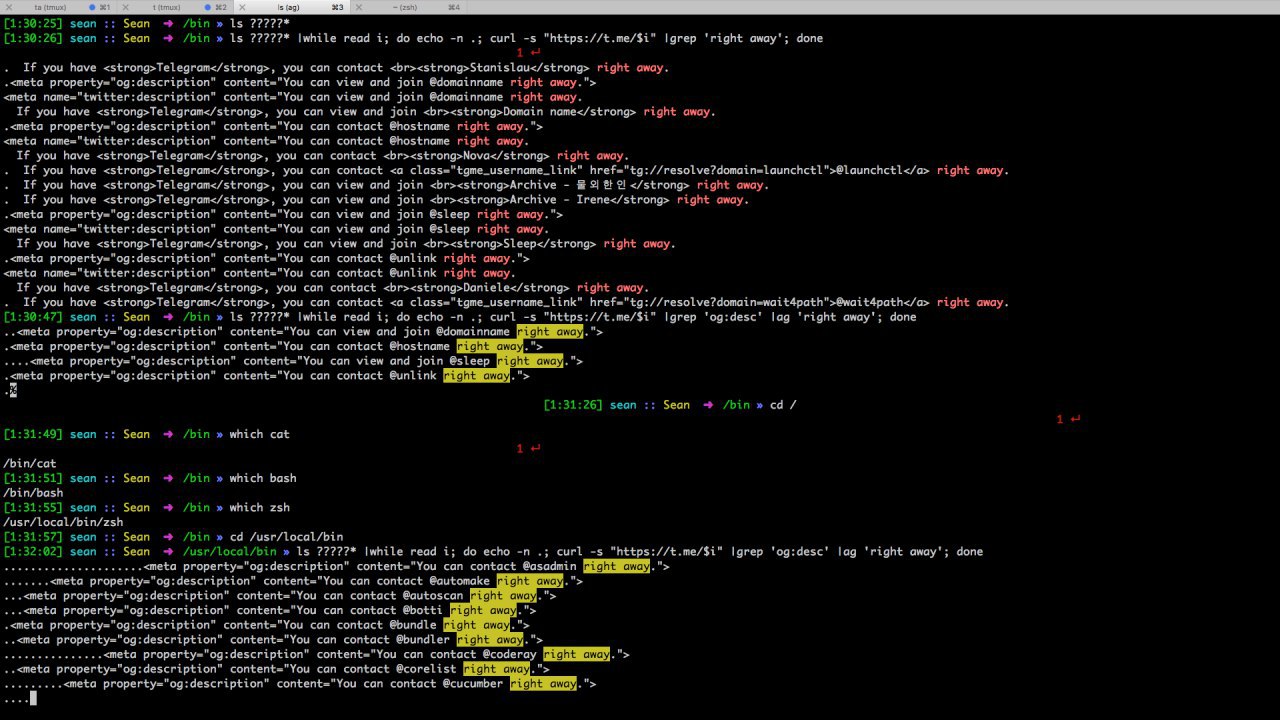Screen dimensions: 1280x720
Task: Click the 'which bash' command
Action: [x=263, y=478]
